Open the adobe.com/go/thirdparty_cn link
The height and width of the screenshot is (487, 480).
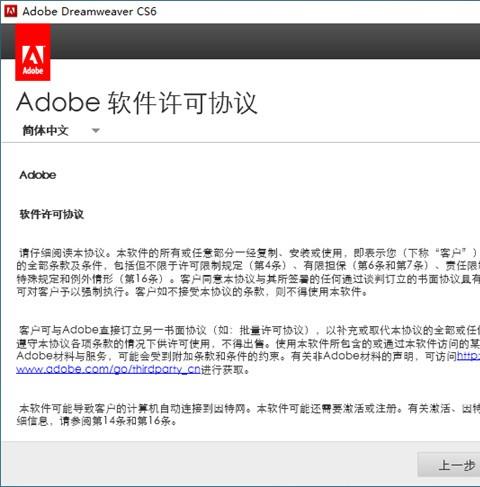click(108, 369)
